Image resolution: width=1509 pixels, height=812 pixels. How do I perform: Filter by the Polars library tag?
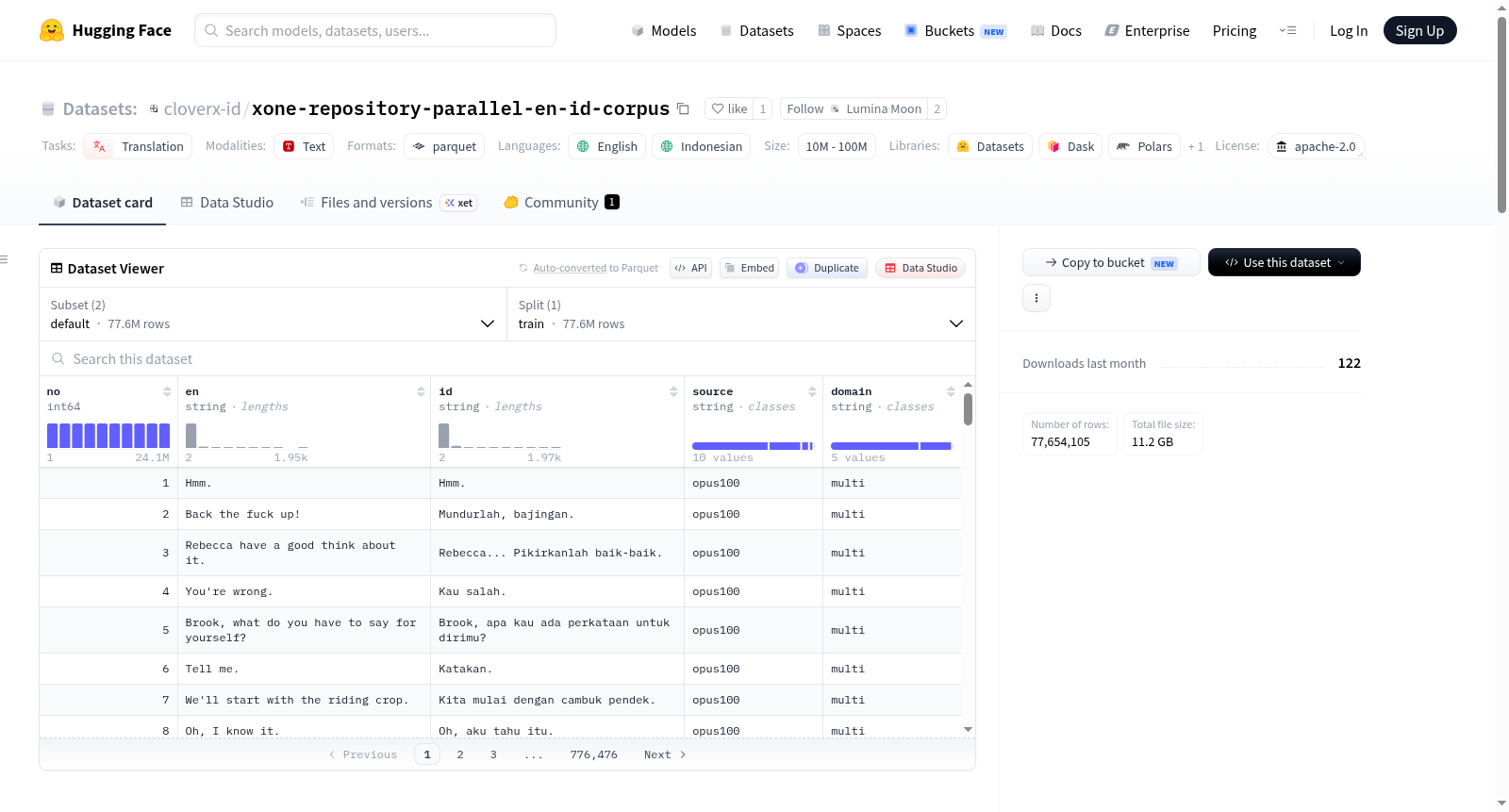[1144, 146]
